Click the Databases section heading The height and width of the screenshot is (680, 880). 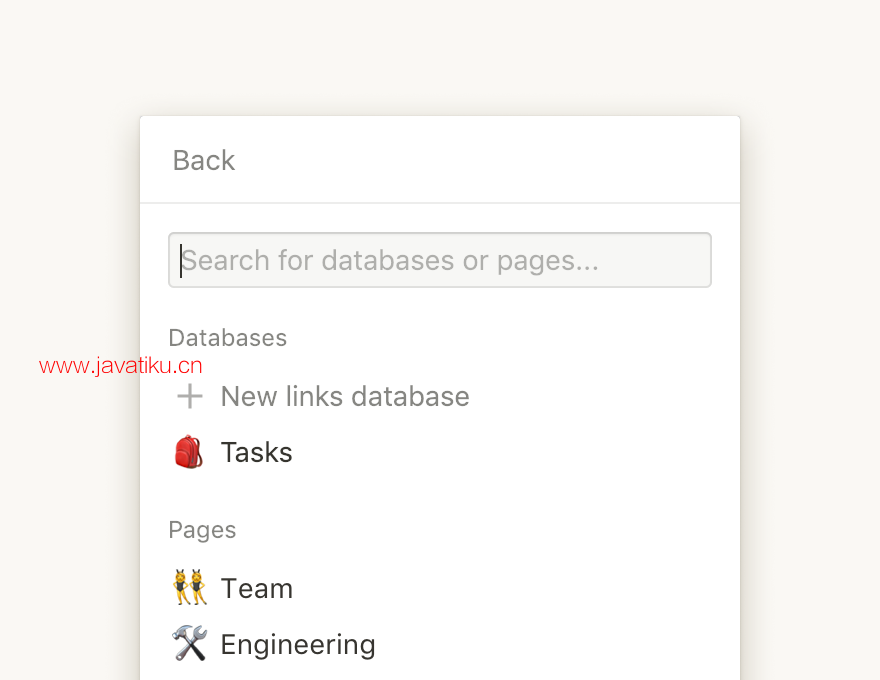[228, 338]
